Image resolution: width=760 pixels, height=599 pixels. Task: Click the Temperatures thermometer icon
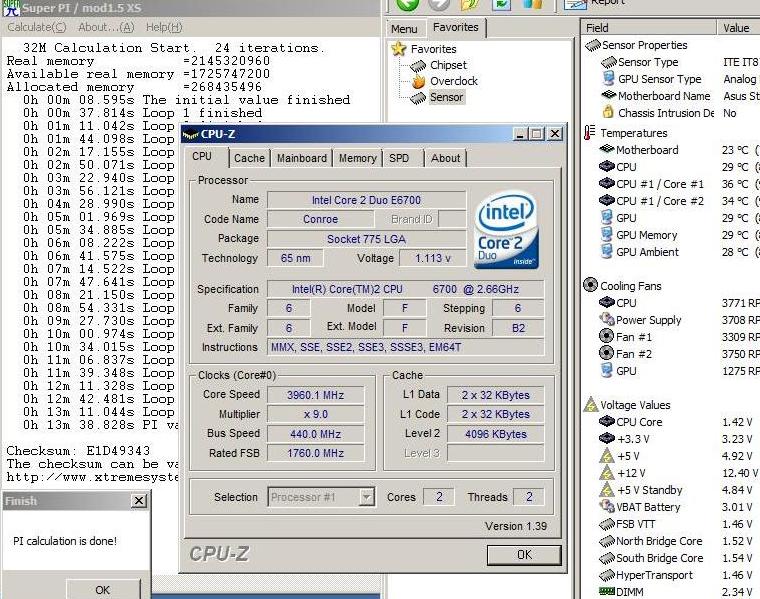589,132
